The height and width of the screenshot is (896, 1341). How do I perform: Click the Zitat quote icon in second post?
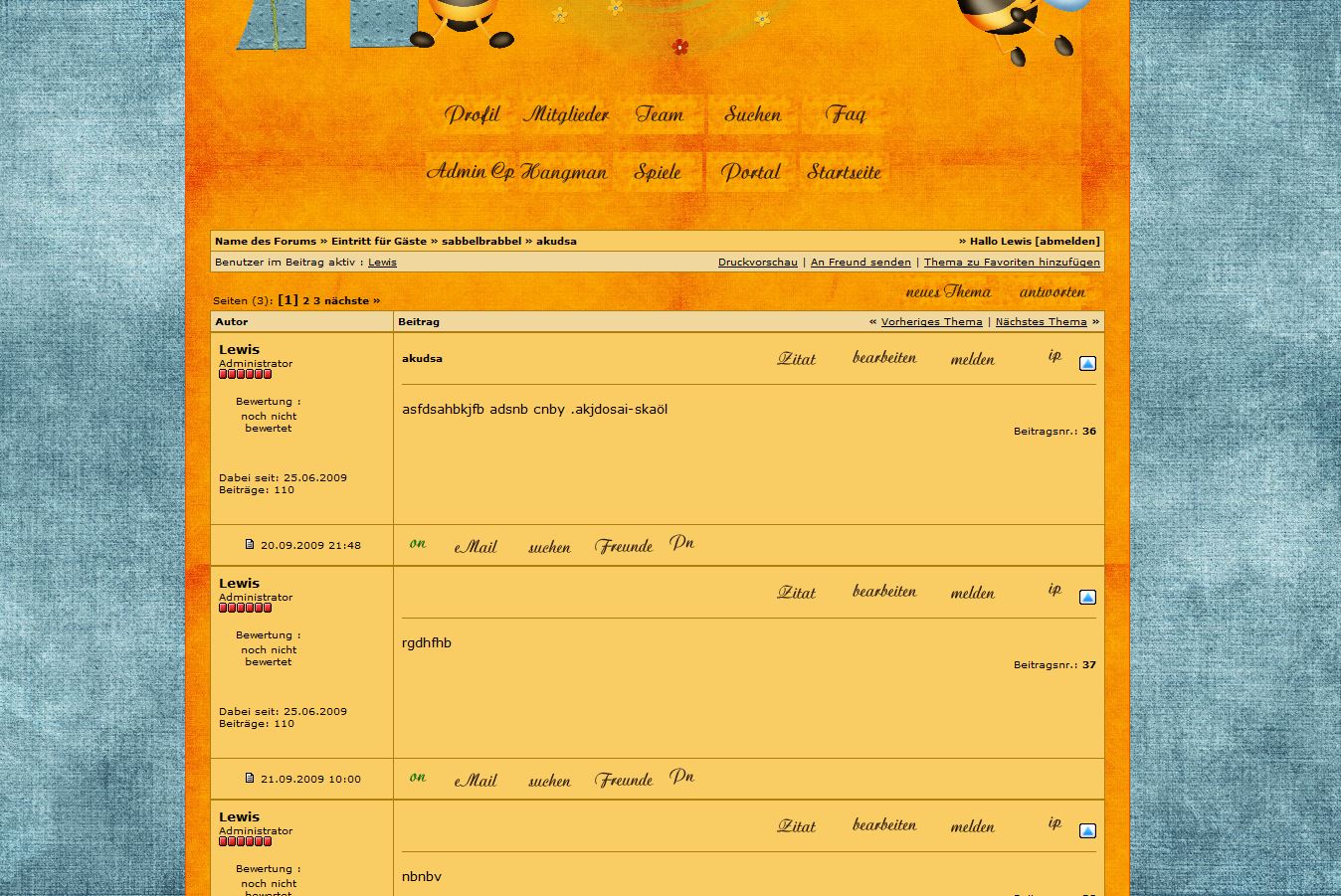pos(796,593)
